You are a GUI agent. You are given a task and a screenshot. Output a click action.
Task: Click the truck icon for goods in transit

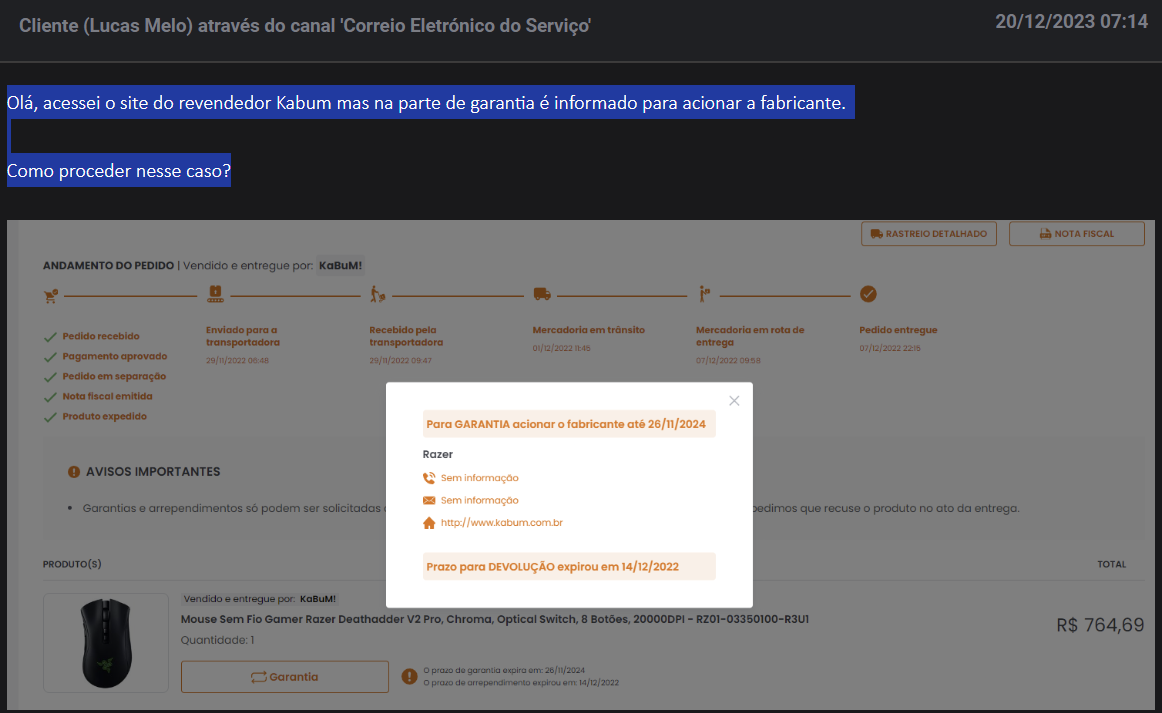point(542,294)
